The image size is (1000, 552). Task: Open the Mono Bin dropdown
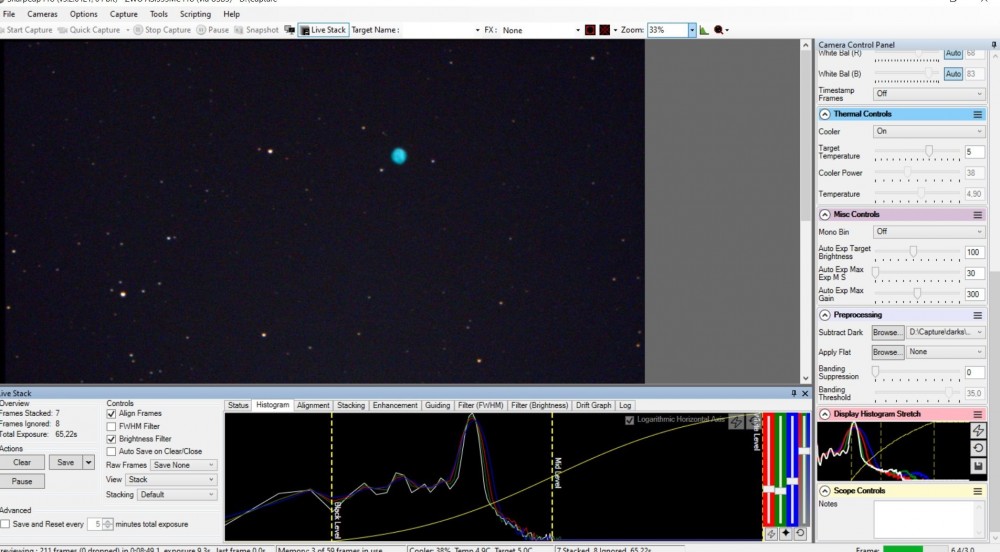(x=929, y=231)
